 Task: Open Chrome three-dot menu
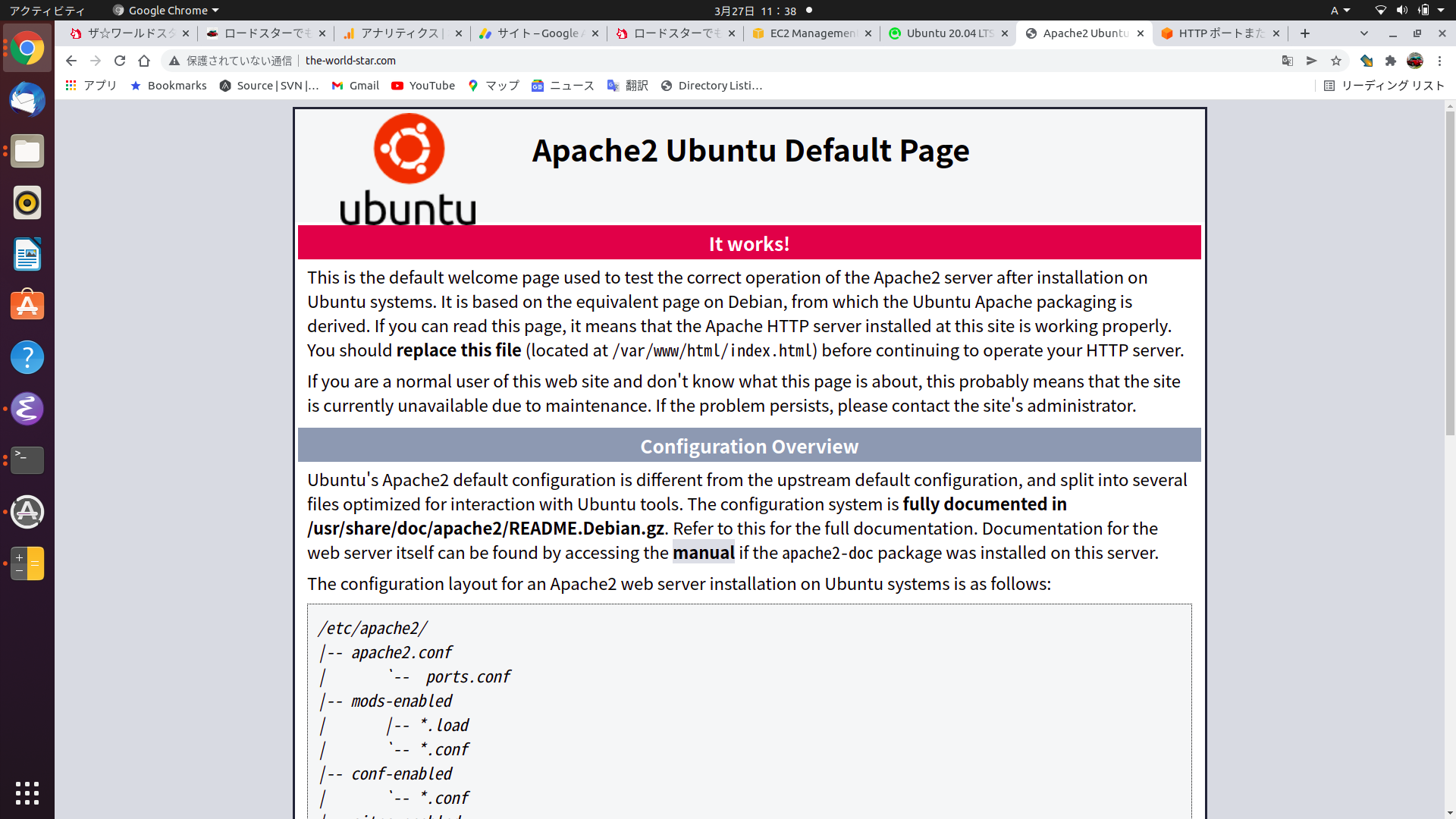1439,61
